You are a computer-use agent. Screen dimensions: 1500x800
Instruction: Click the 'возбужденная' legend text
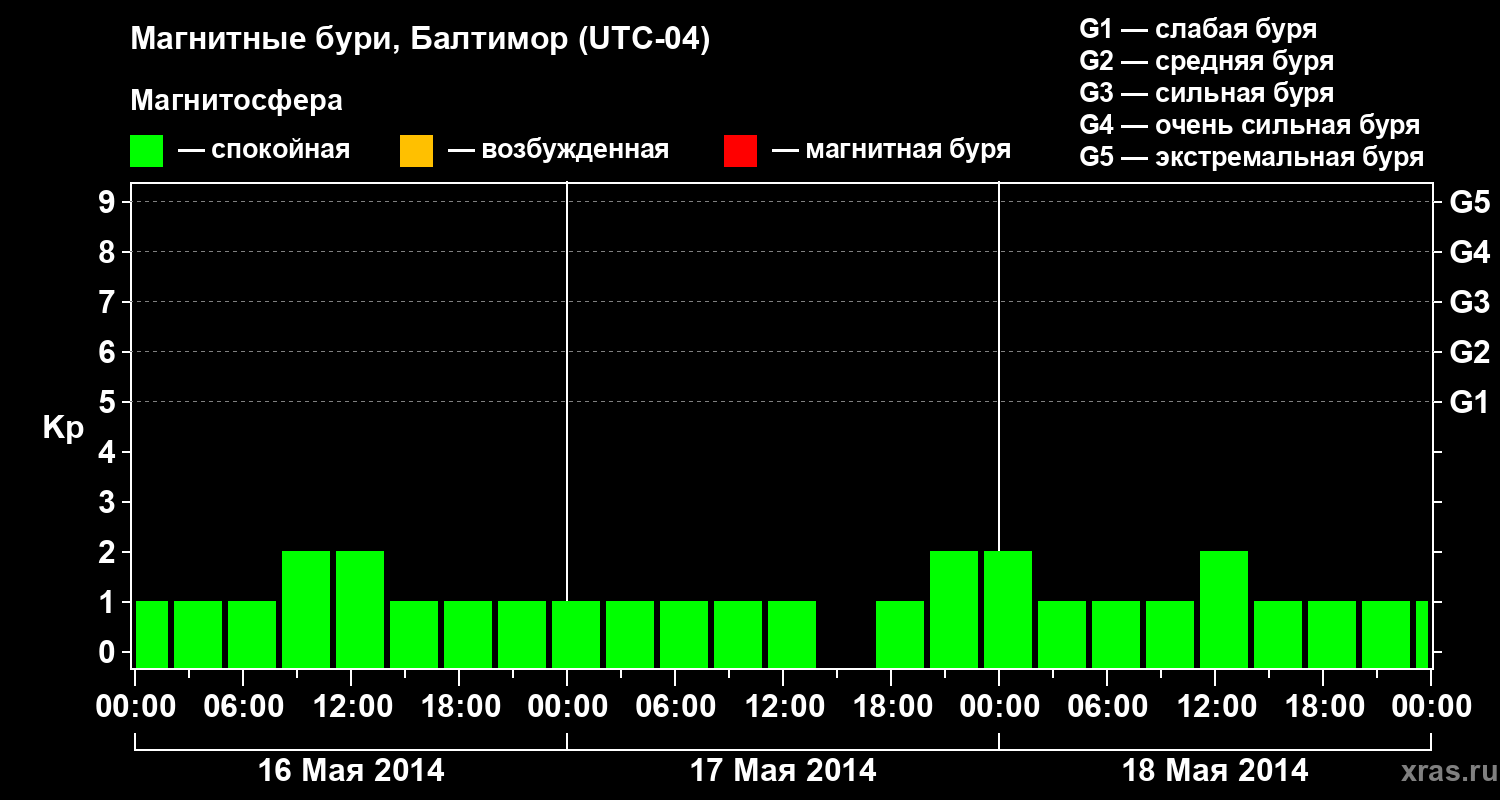point(575,151)
